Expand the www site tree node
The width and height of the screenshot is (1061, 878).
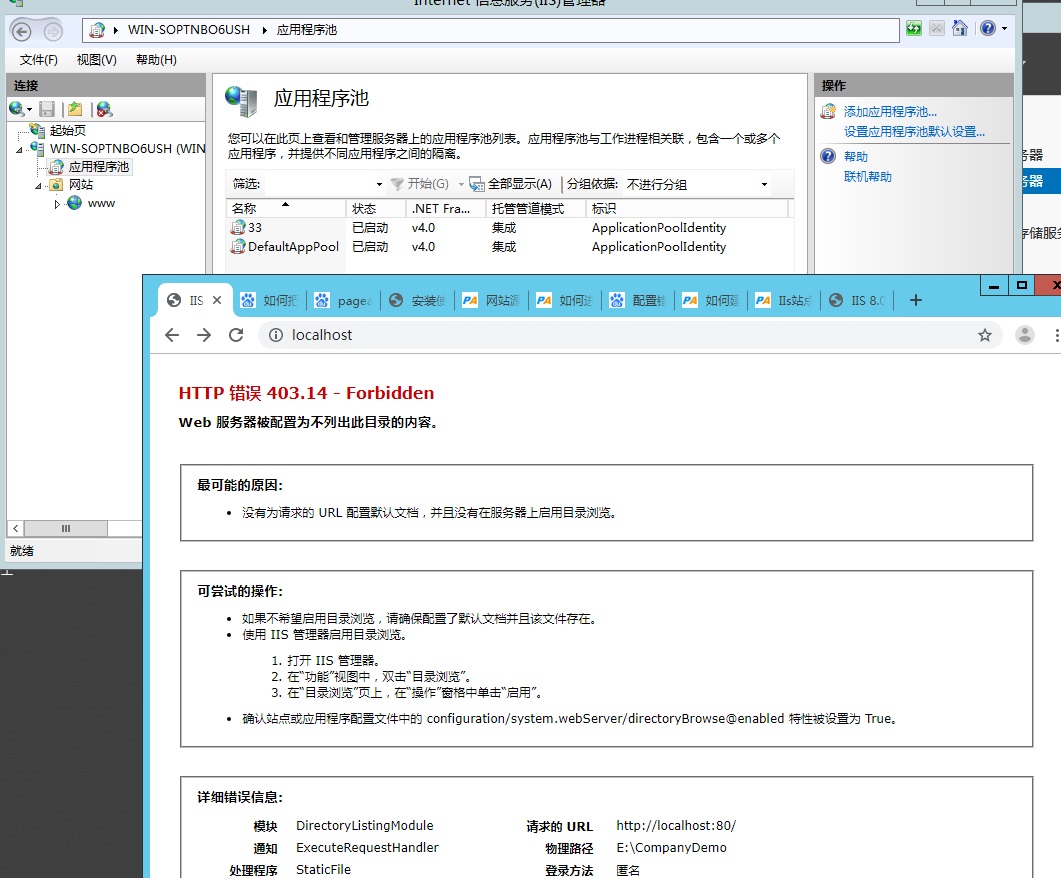click(x=57, y=204)
